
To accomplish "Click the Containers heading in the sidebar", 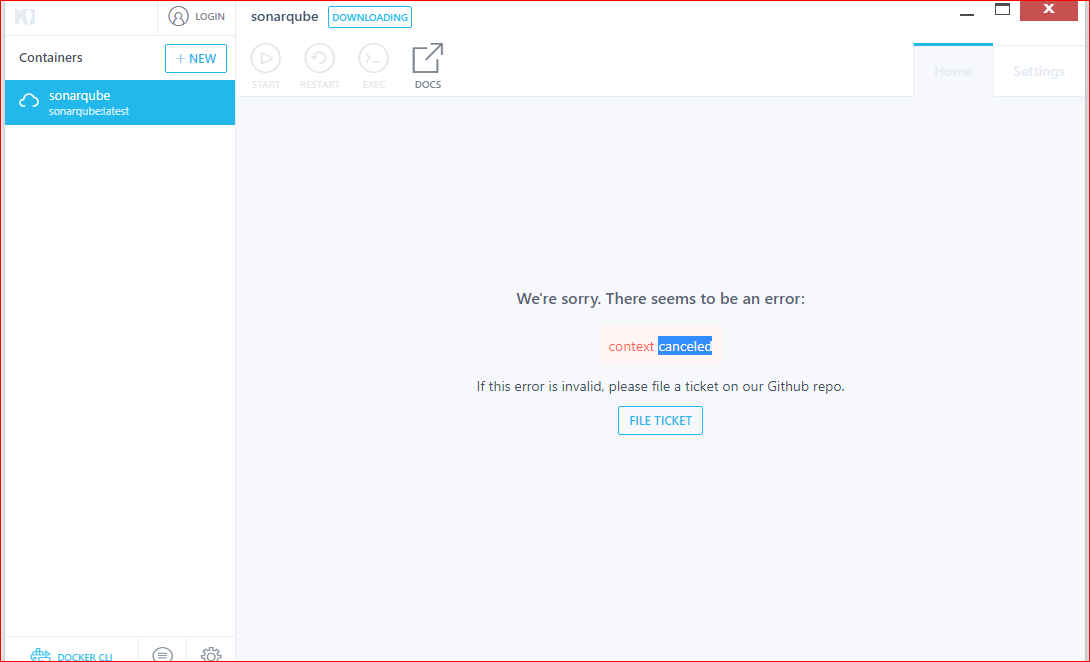I will click(50, 57).
